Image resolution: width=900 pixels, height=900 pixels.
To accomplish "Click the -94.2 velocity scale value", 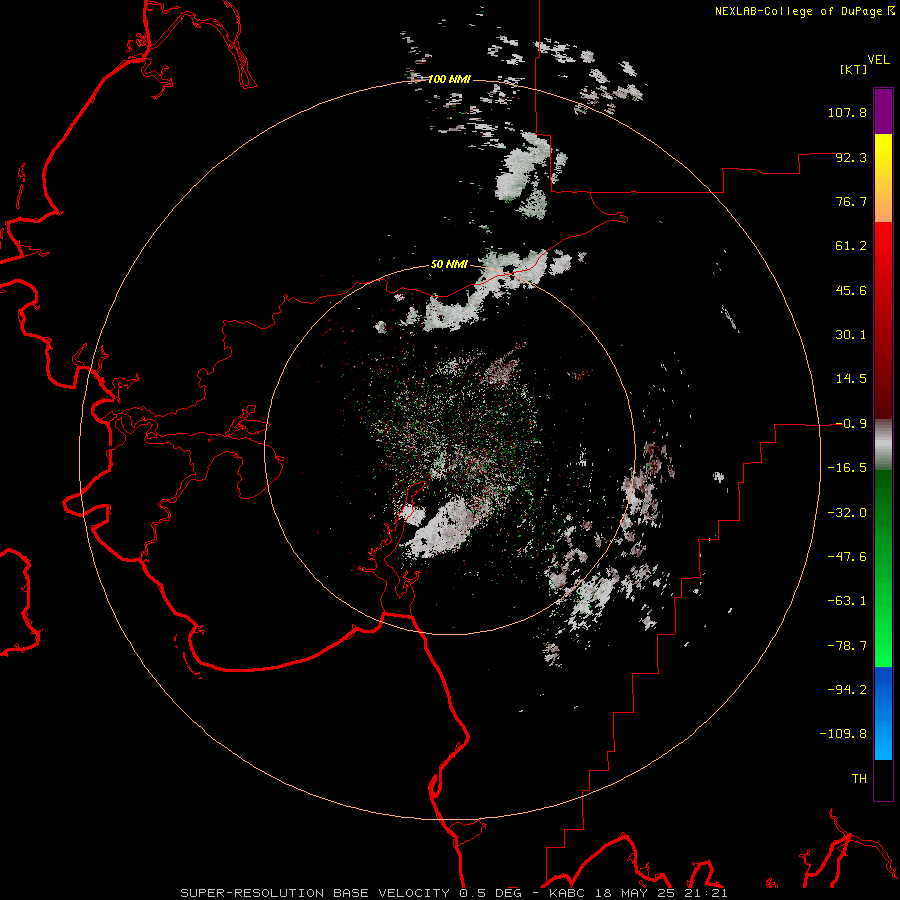I will pos(847,690).
